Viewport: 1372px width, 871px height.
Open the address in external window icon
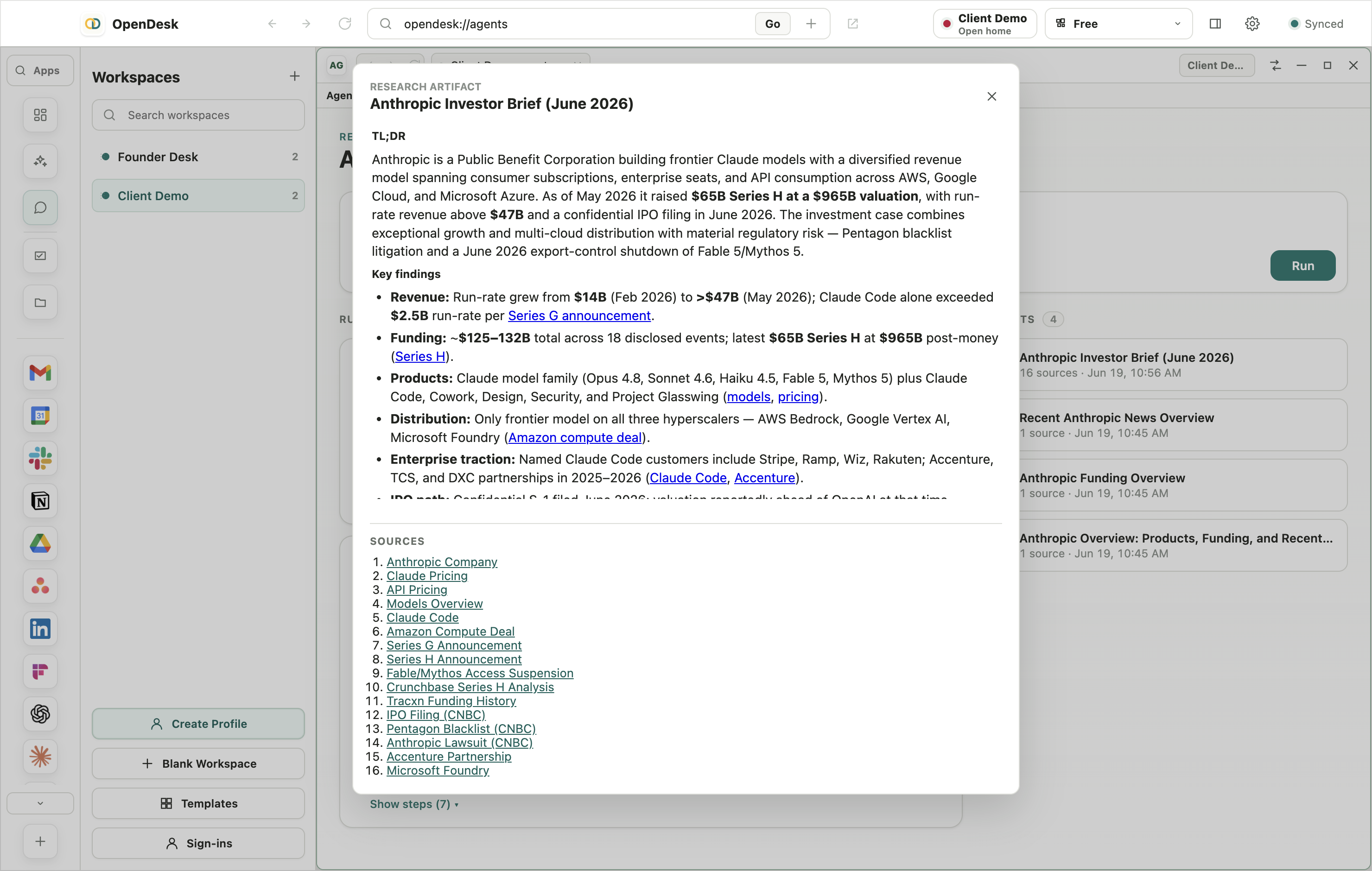[x=853, y=23]
